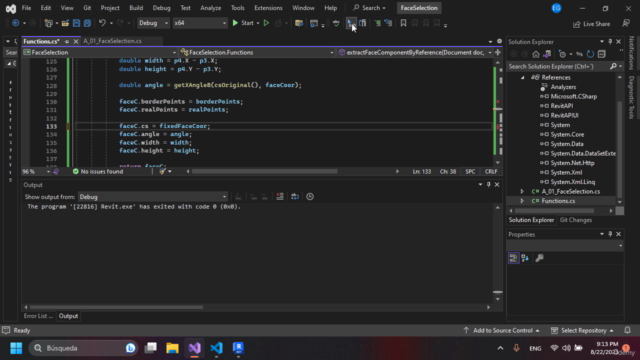This screenshot has height=360, width=640.
Task: Save Functions.cs with the Save icon
Action: (76, 23)
